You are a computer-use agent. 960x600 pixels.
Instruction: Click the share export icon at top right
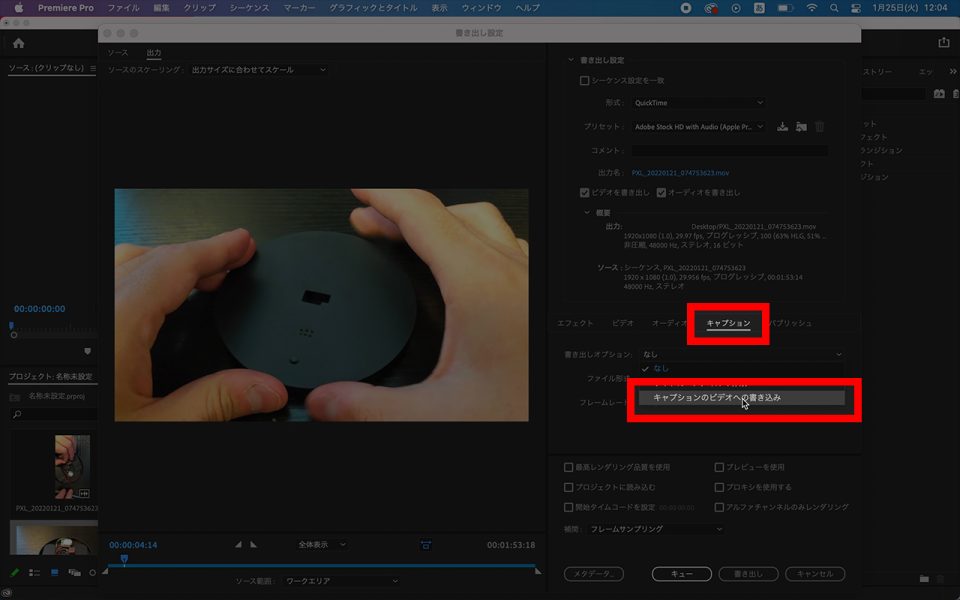coord(943,43)
